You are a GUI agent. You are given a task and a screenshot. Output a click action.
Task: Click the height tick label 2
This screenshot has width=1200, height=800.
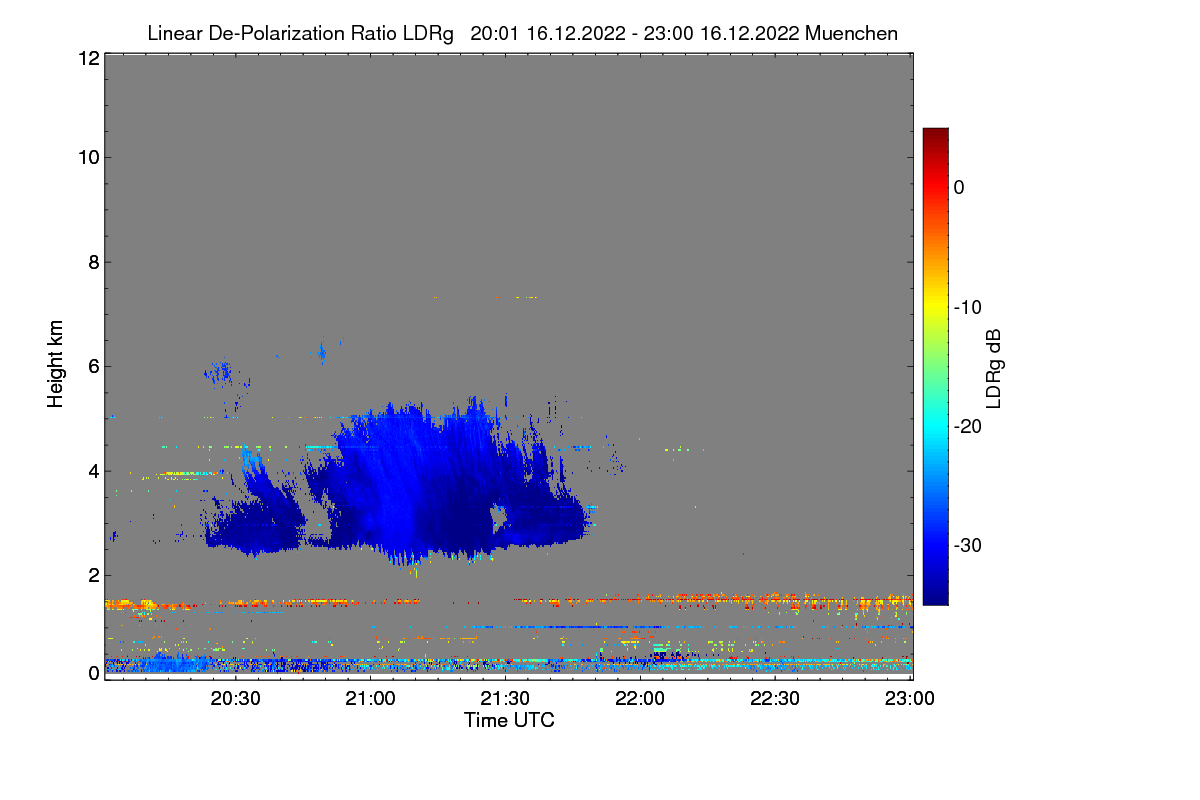tap(92, 575)
